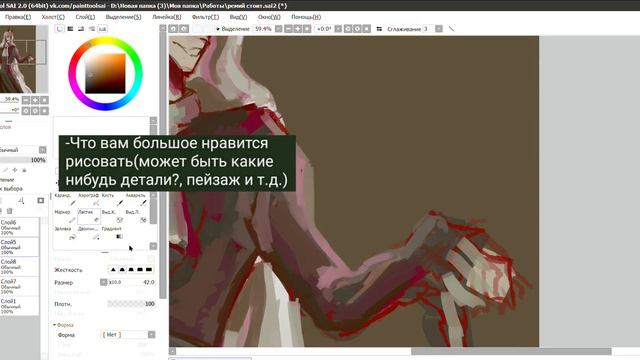The width and height of the screenshot is (640, 360).
Task: Rotate view clockwise in navigator panel
Action: [x=35, y=111]
